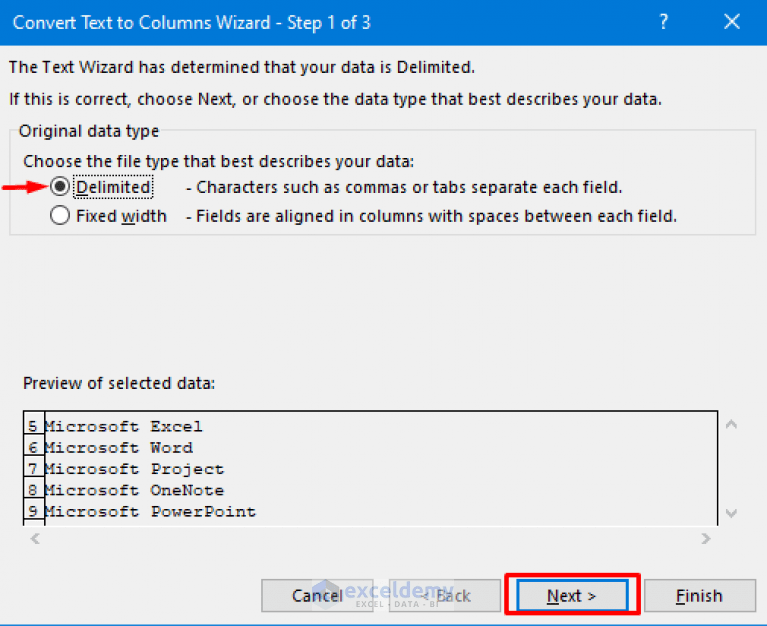Viewport: 767px width, 626px height.
Task: Select preview row 'Microsoft OneNote'
Action: point(134,490)
